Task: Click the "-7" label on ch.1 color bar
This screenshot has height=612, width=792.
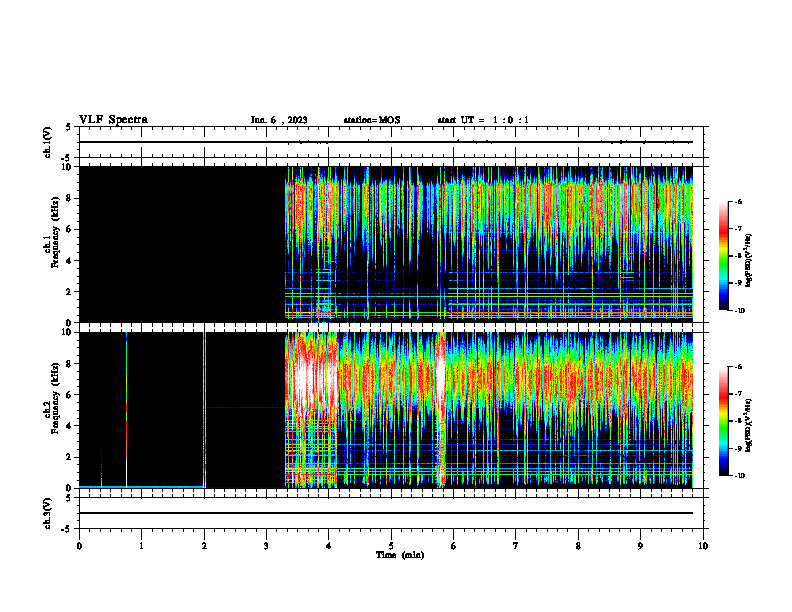Action: click(x=738, y=229)
